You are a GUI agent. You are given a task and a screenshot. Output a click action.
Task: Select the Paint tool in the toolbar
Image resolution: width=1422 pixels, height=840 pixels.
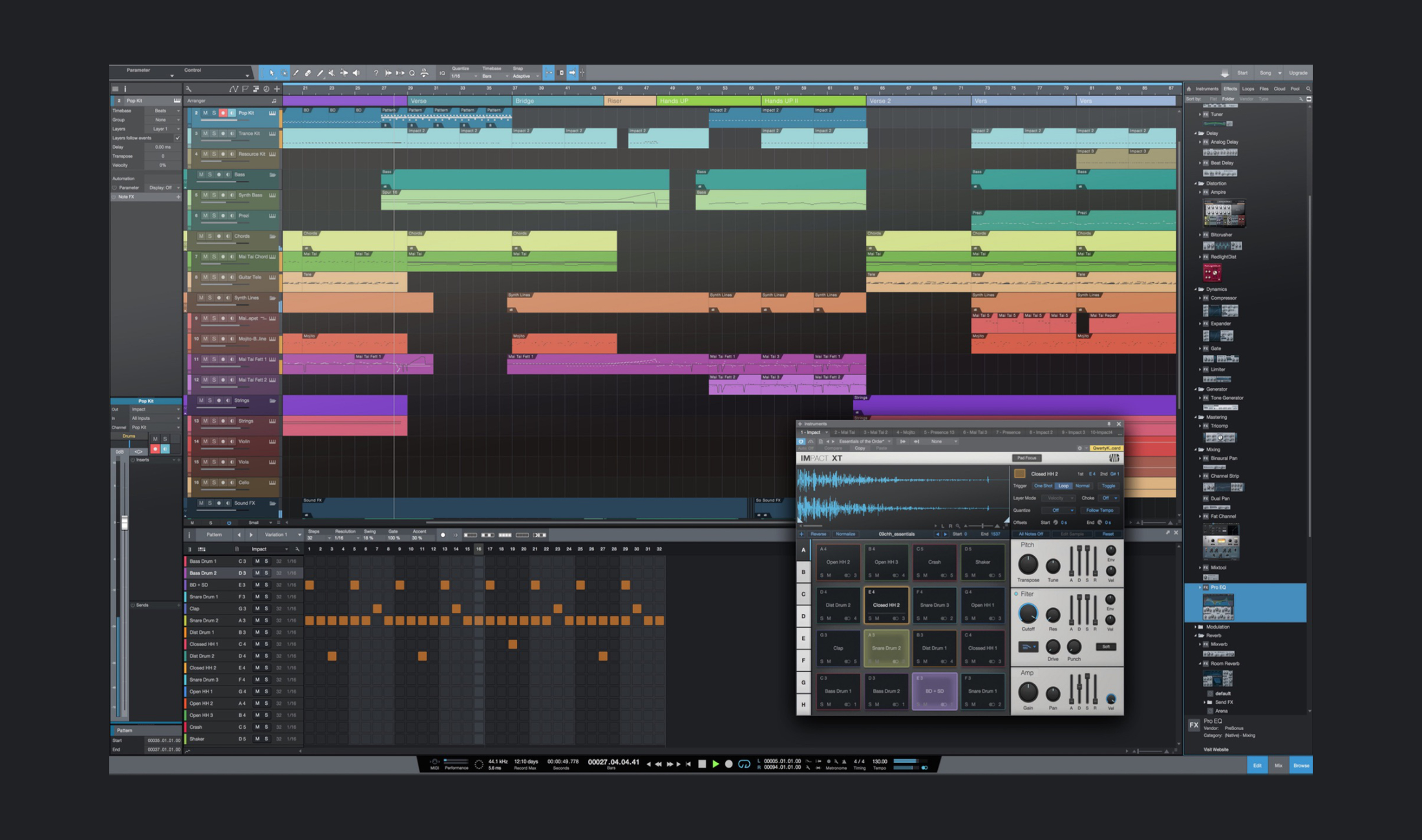(295, 73)
